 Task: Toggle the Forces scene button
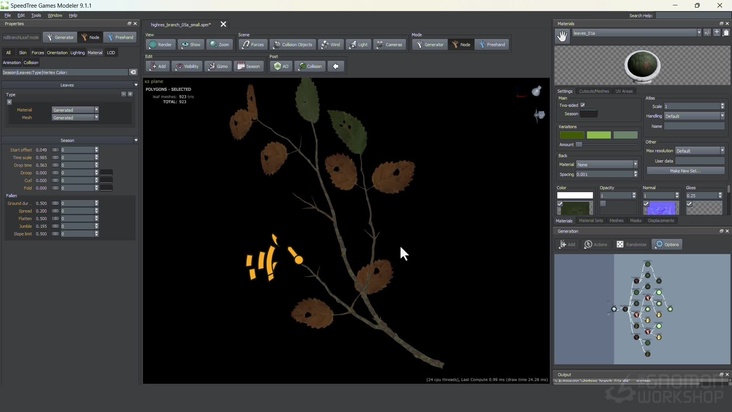pos(253,44)
